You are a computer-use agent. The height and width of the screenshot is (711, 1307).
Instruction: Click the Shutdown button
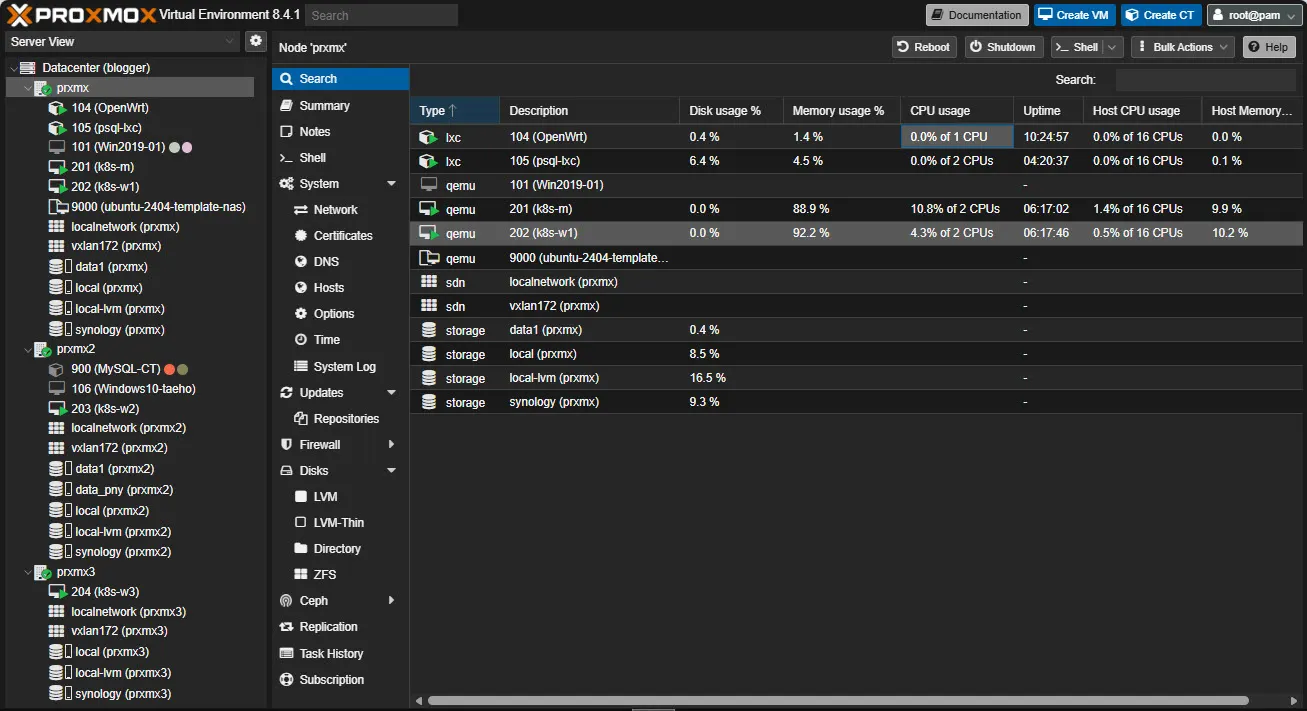(x=1003, y=47)
